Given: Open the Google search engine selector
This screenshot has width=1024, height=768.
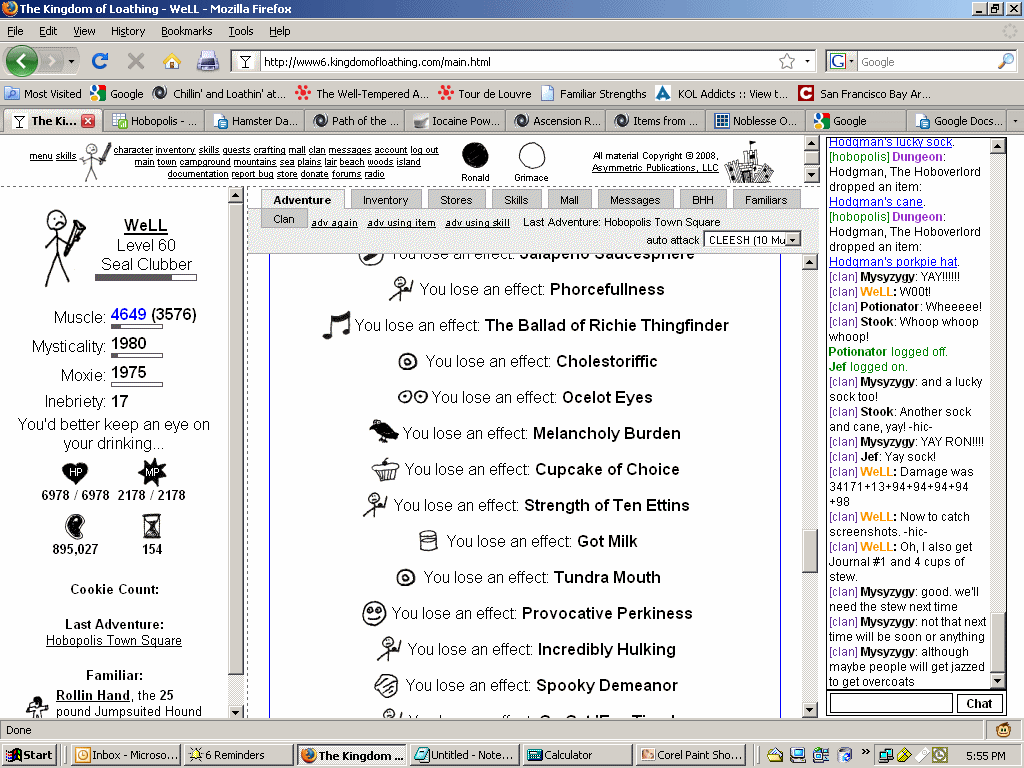Looking at the screenshot, I should click(x=841, y=61).
